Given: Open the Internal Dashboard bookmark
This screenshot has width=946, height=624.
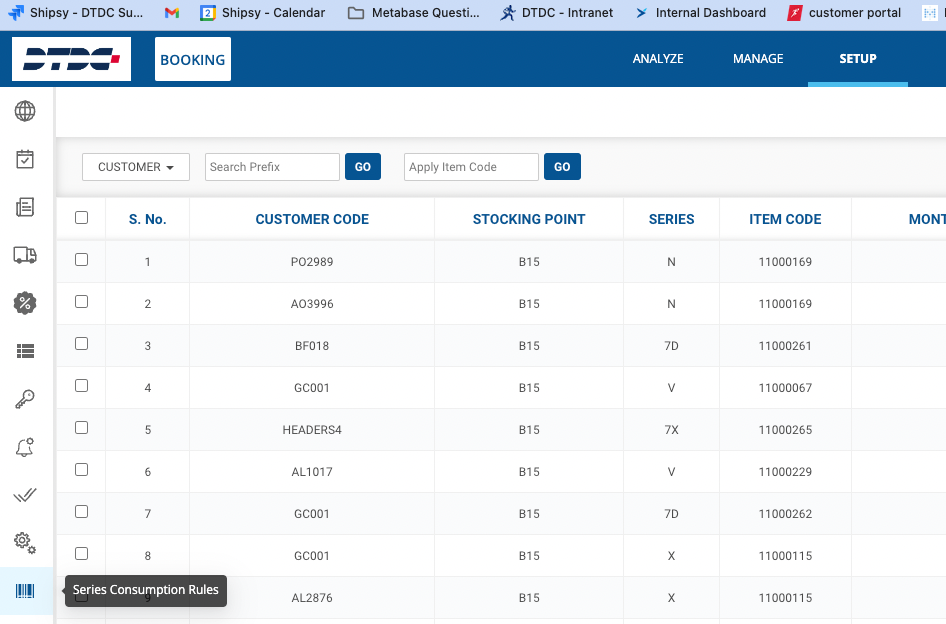Looking at the screenshot, I should (x=701, y=13).
